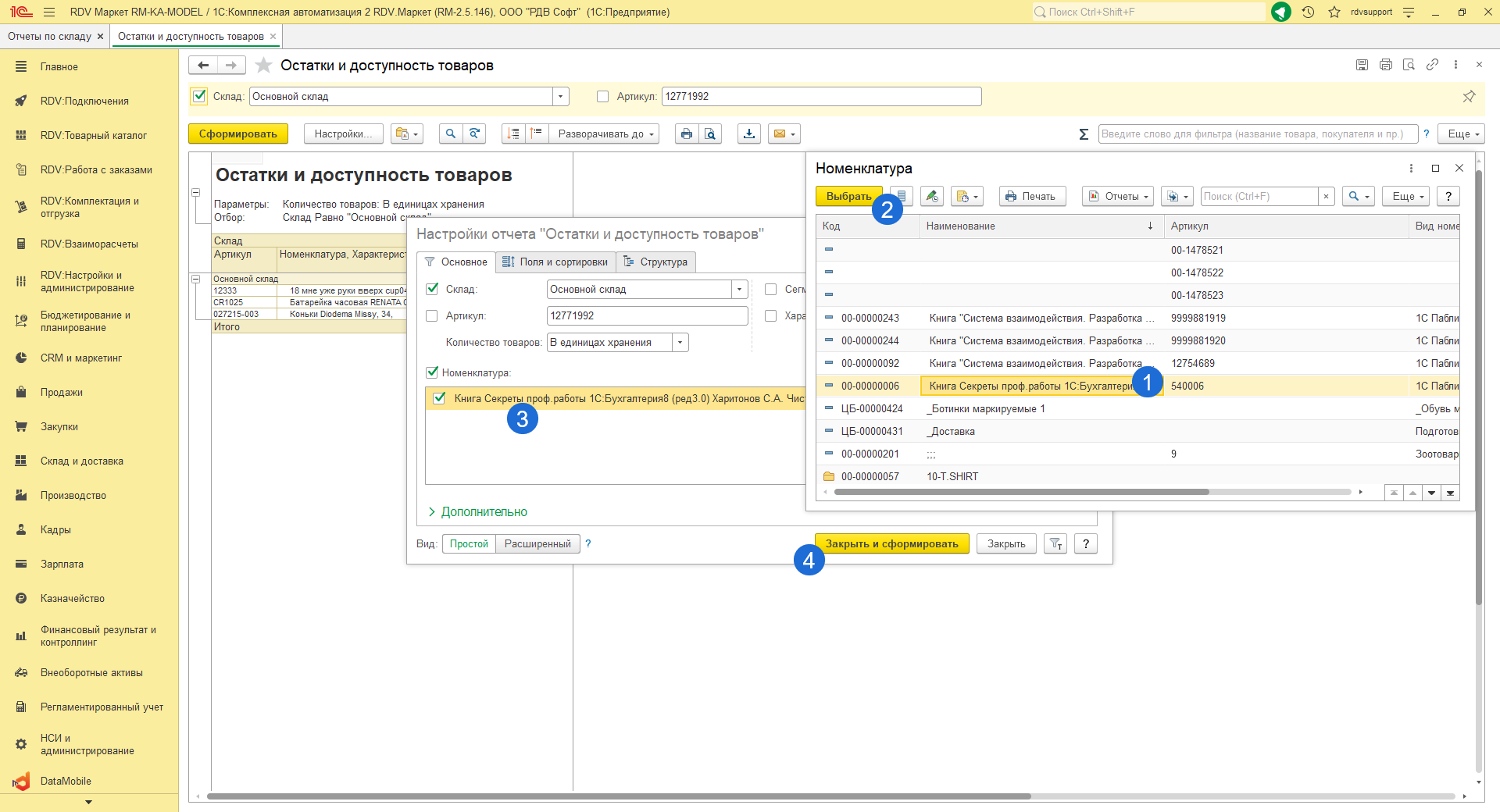Click the print preview icon in report toolbar
The image size is (1500, 812).
(709, 134)
